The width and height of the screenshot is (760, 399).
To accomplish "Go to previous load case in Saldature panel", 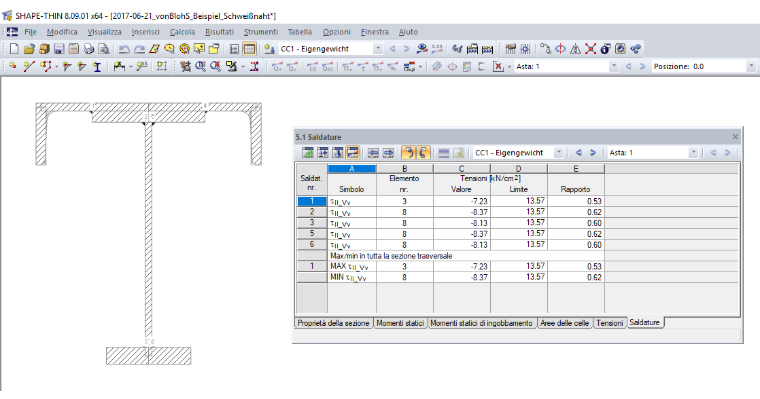I will tap(578, 153).
